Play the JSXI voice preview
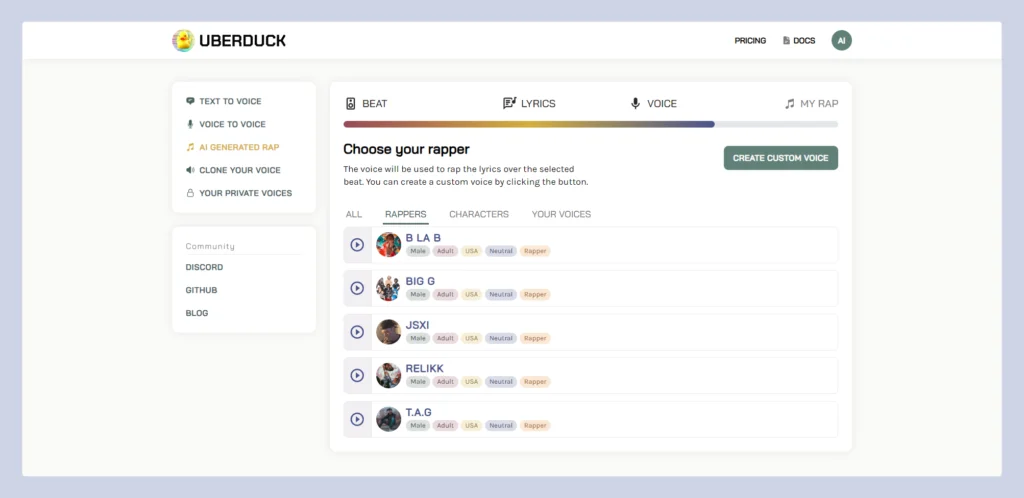Screen dimensions: 1024x498 (357, 332)
